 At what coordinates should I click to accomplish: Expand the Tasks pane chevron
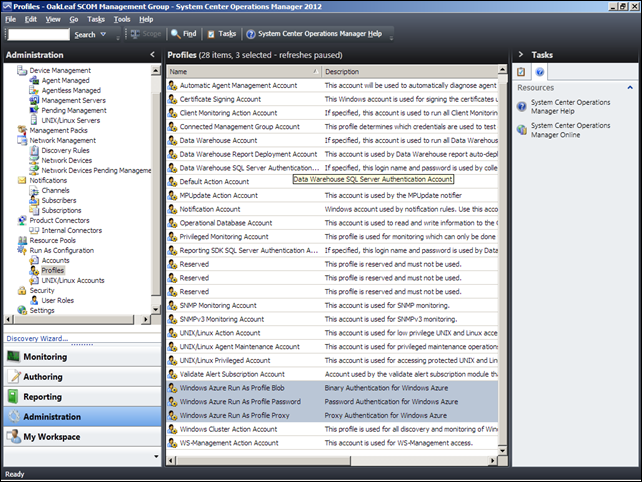click(x=520, y=54)
